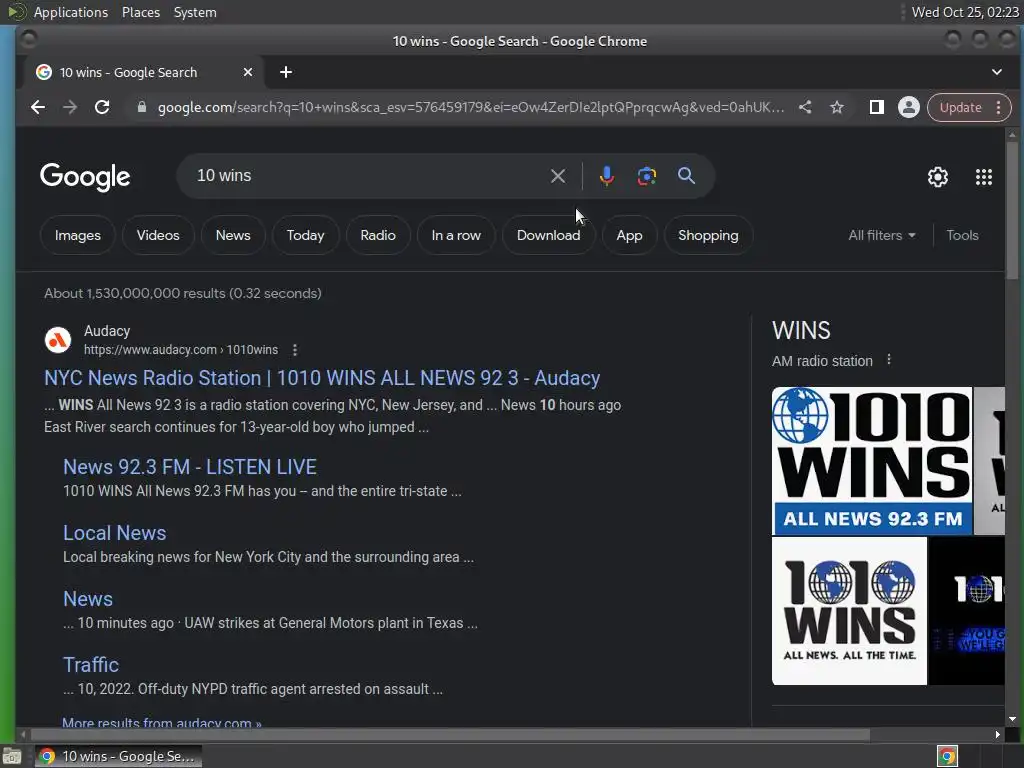Open the Applications menu
Image resolution: width=1024 pixels, height=768 pixels.
point(71,12)
